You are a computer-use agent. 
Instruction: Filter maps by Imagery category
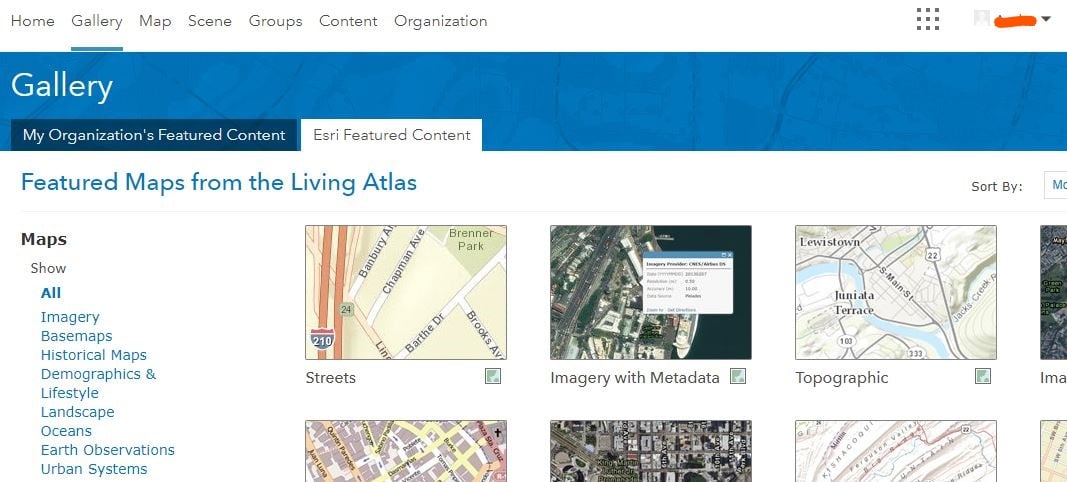[x=70, y=317]
